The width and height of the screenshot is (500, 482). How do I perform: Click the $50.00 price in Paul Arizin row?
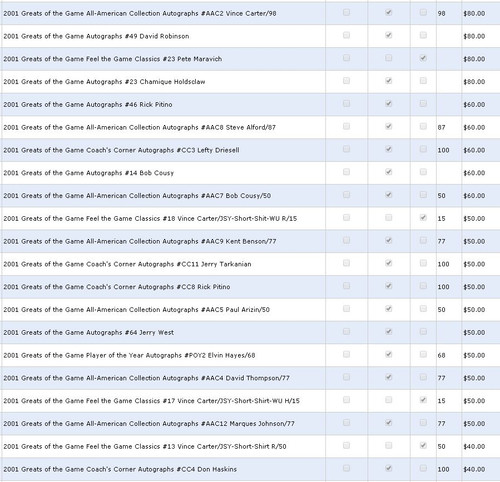[x=474, y=310]
